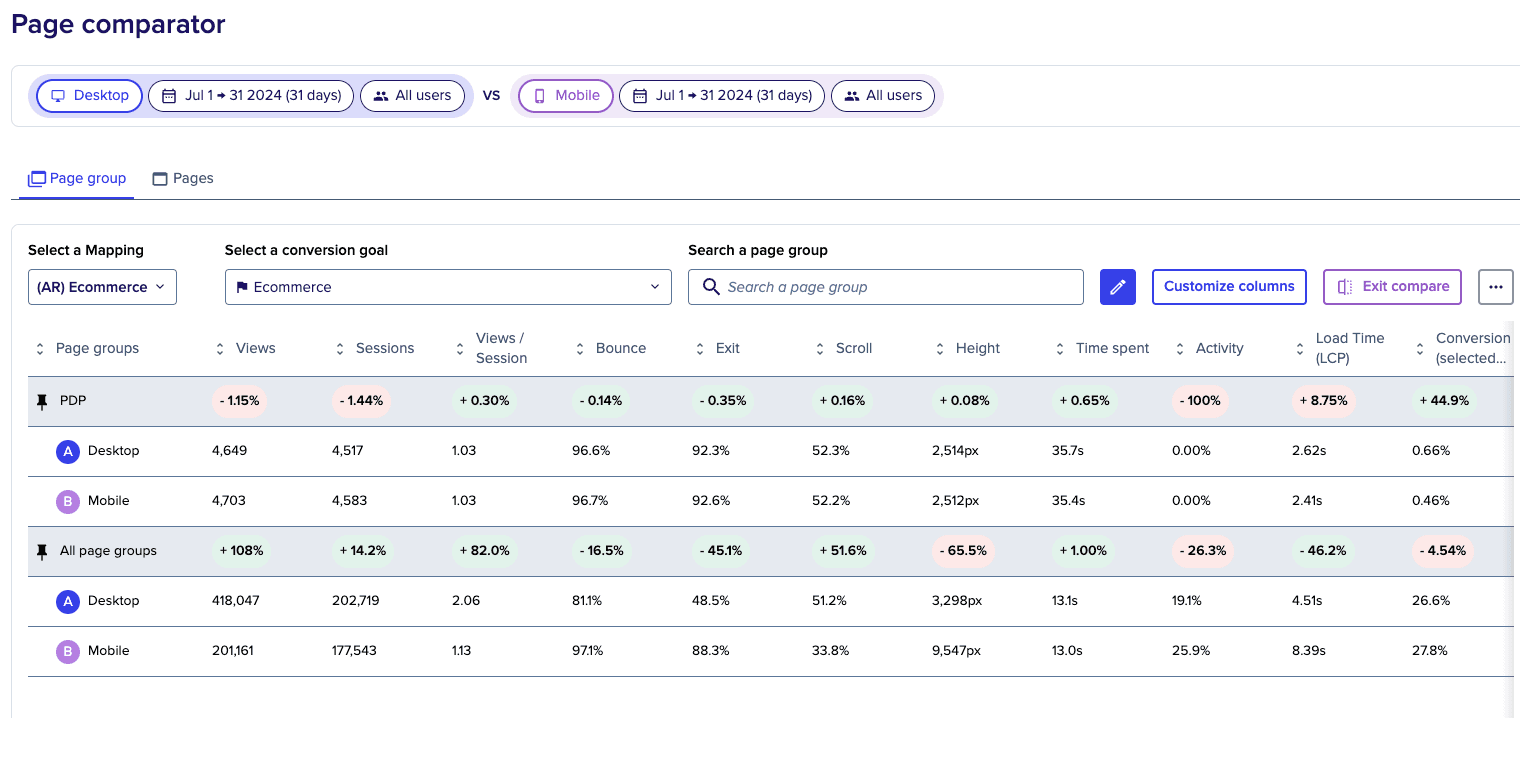Screen dimensions: 1520x761
Task: Toggle sorting on the Bounce column
Action: pyautogui.click(x=580, y=348)
